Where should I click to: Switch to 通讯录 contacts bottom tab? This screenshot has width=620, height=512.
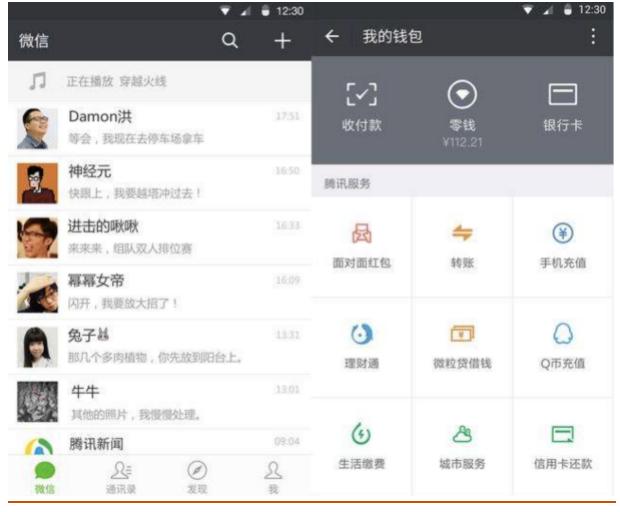click(x=121, y=478)
